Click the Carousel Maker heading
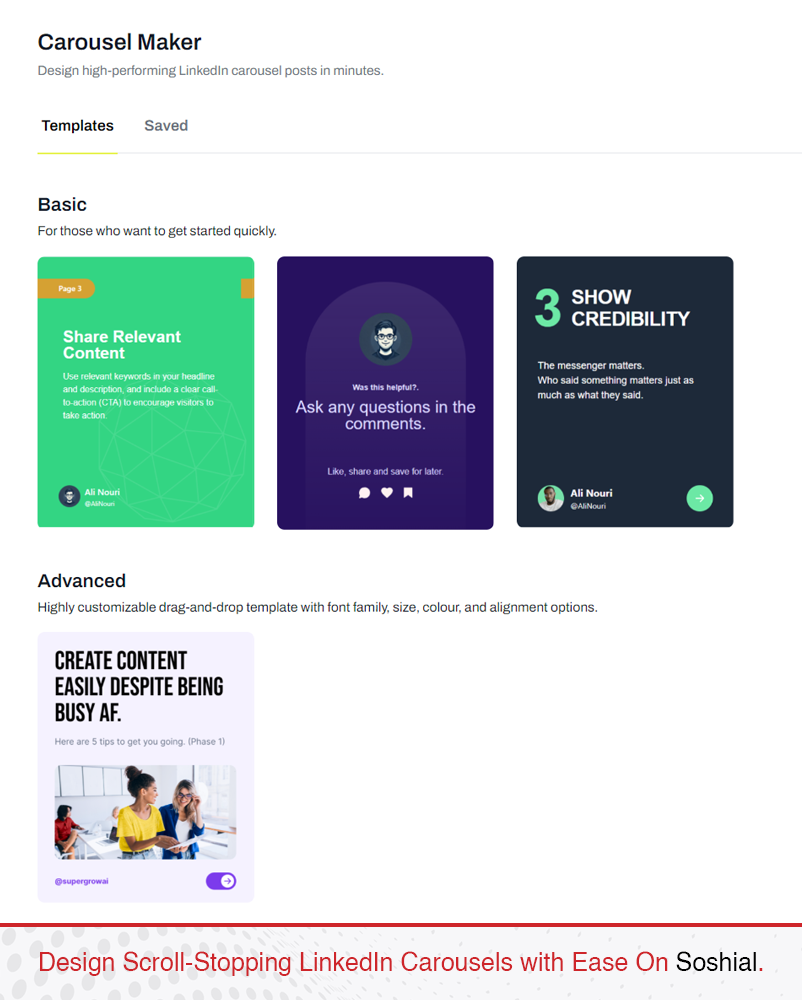 click(119, 42)
